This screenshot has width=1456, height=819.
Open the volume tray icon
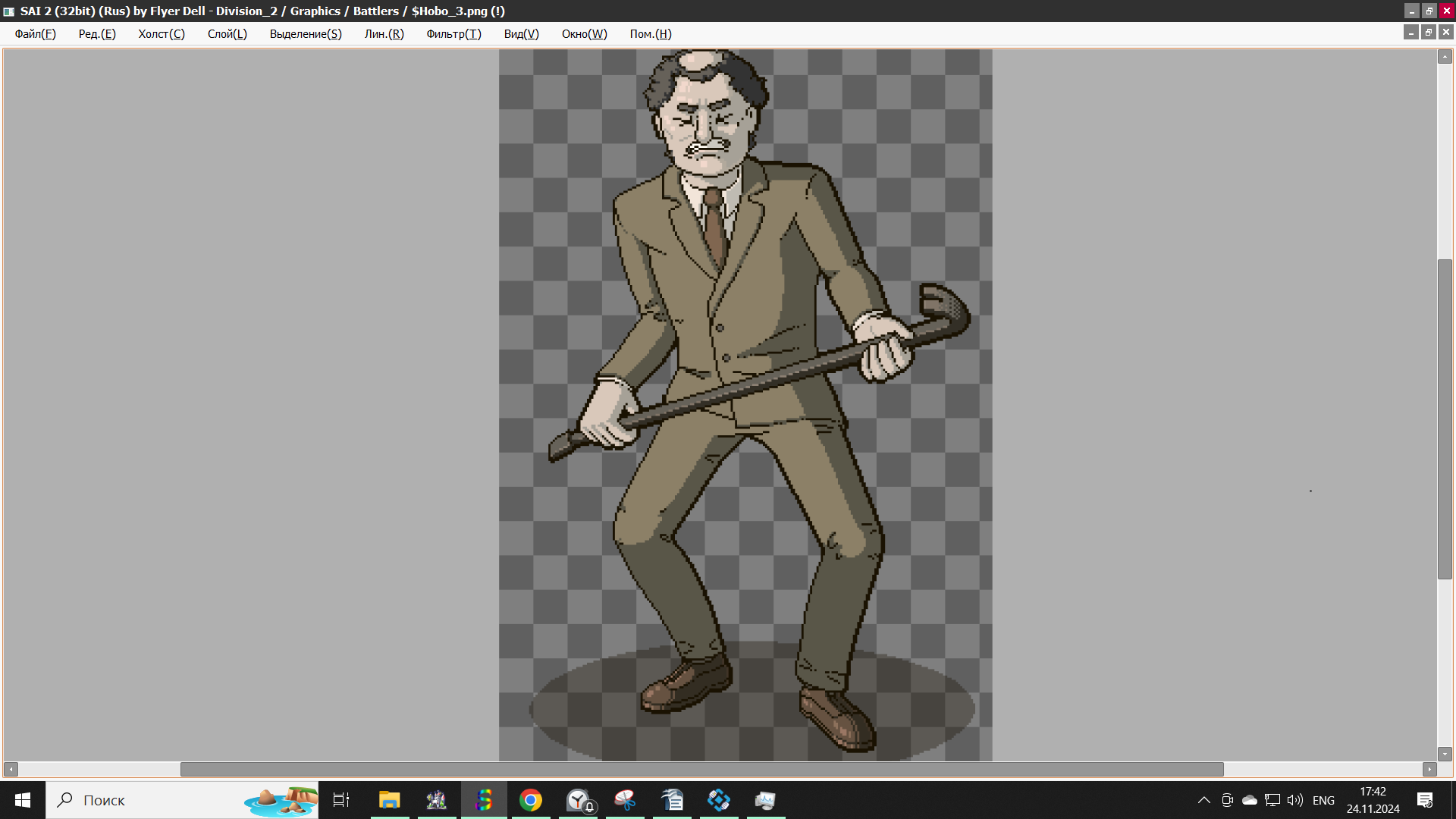point(1294,800)
